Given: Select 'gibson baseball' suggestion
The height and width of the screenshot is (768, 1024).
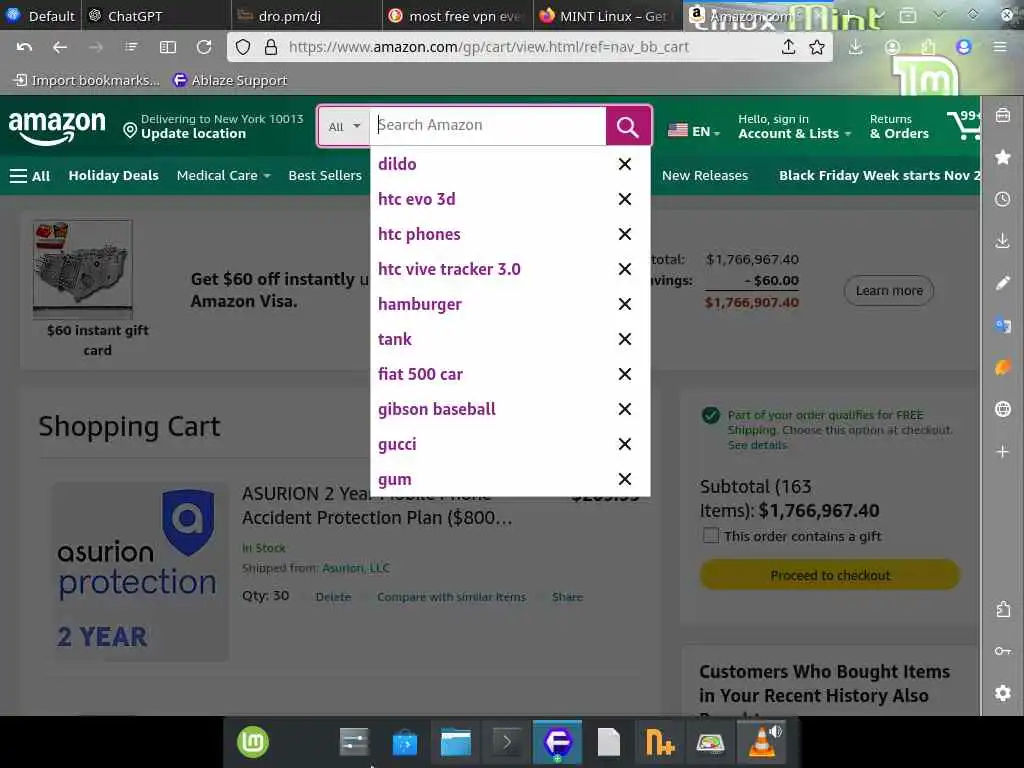Looking at the screenshot, I should click(436, 409).
